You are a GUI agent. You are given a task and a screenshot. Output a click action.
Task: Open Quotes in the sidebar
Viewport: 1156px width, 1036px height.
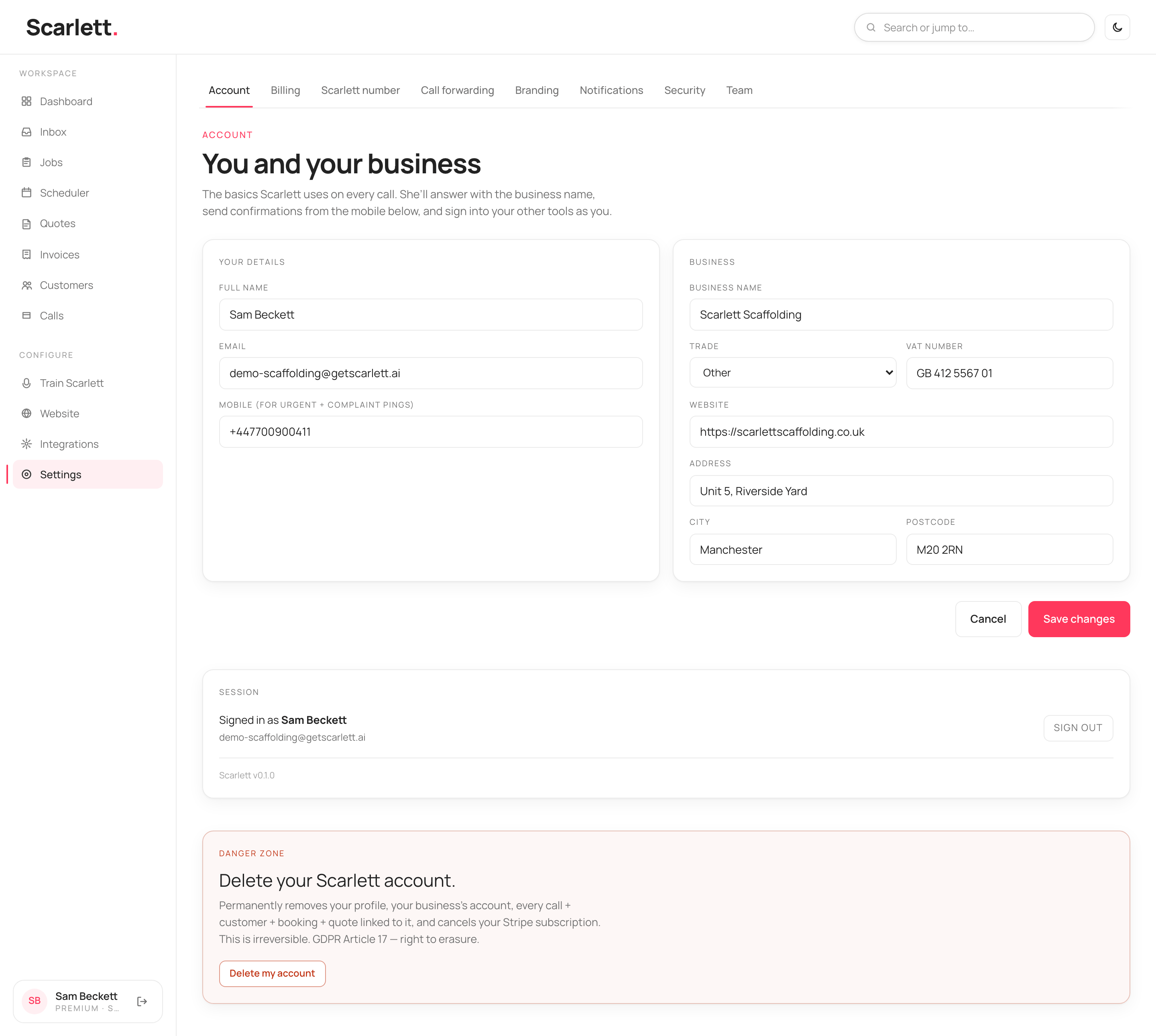tap(88, 224)
